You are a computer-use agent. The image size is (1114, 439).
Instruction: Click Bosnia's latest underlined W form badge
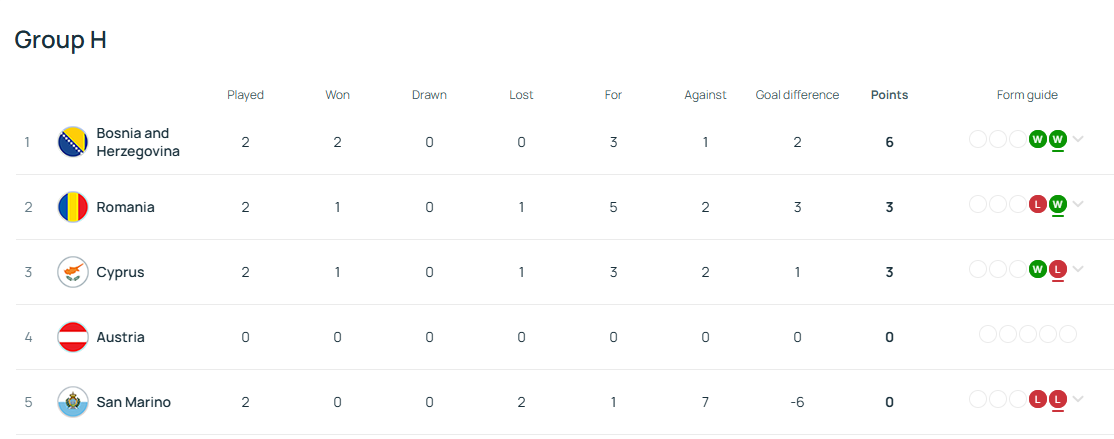point(1057,139)
